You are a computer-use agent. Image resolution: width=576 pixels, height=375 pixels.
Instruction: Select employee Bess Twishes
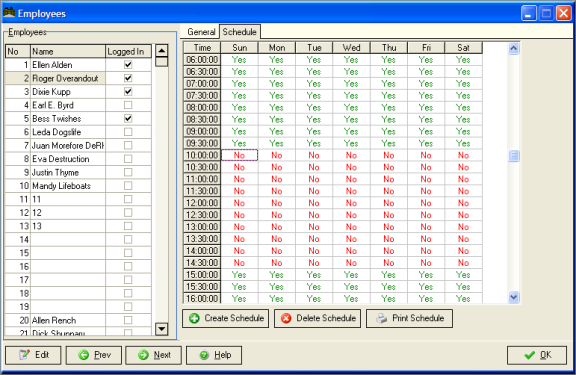point(68,119)
